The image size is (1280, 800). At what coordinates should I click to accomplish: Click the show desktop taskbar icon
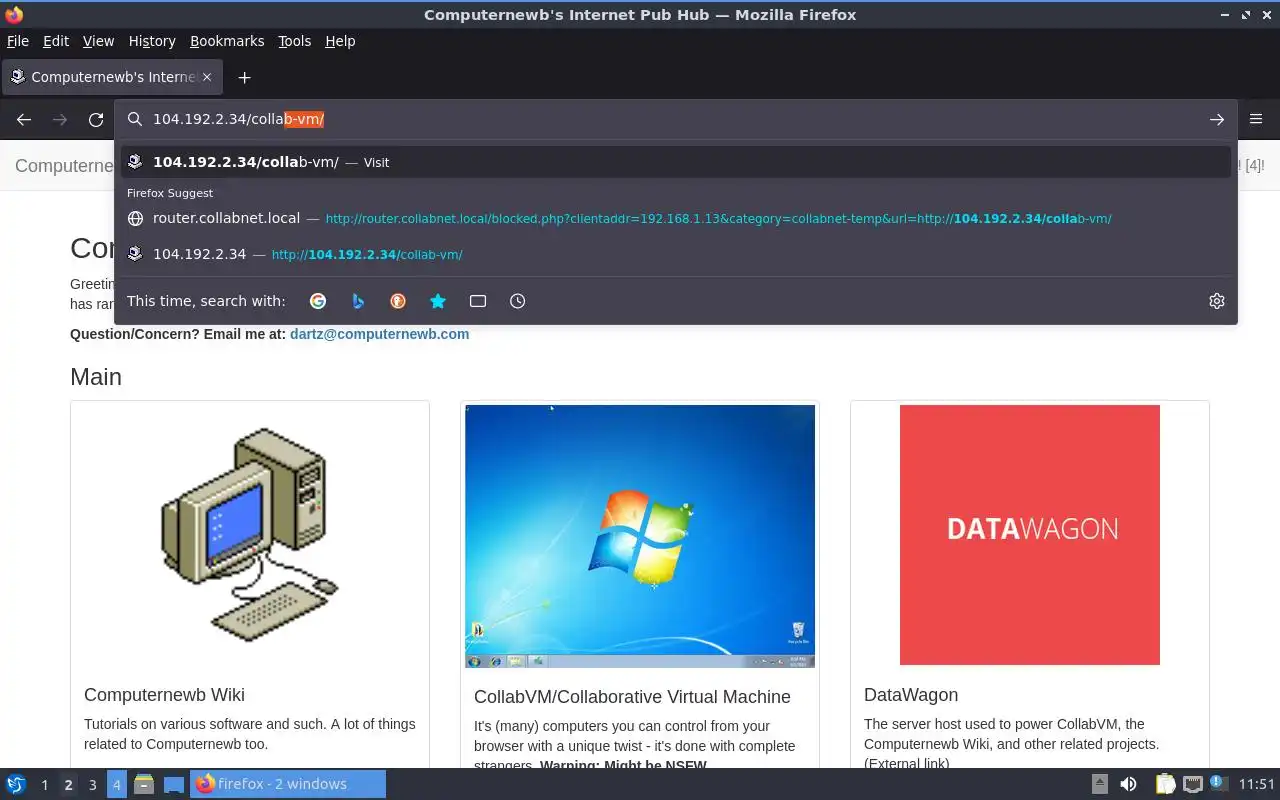(174, 784)
